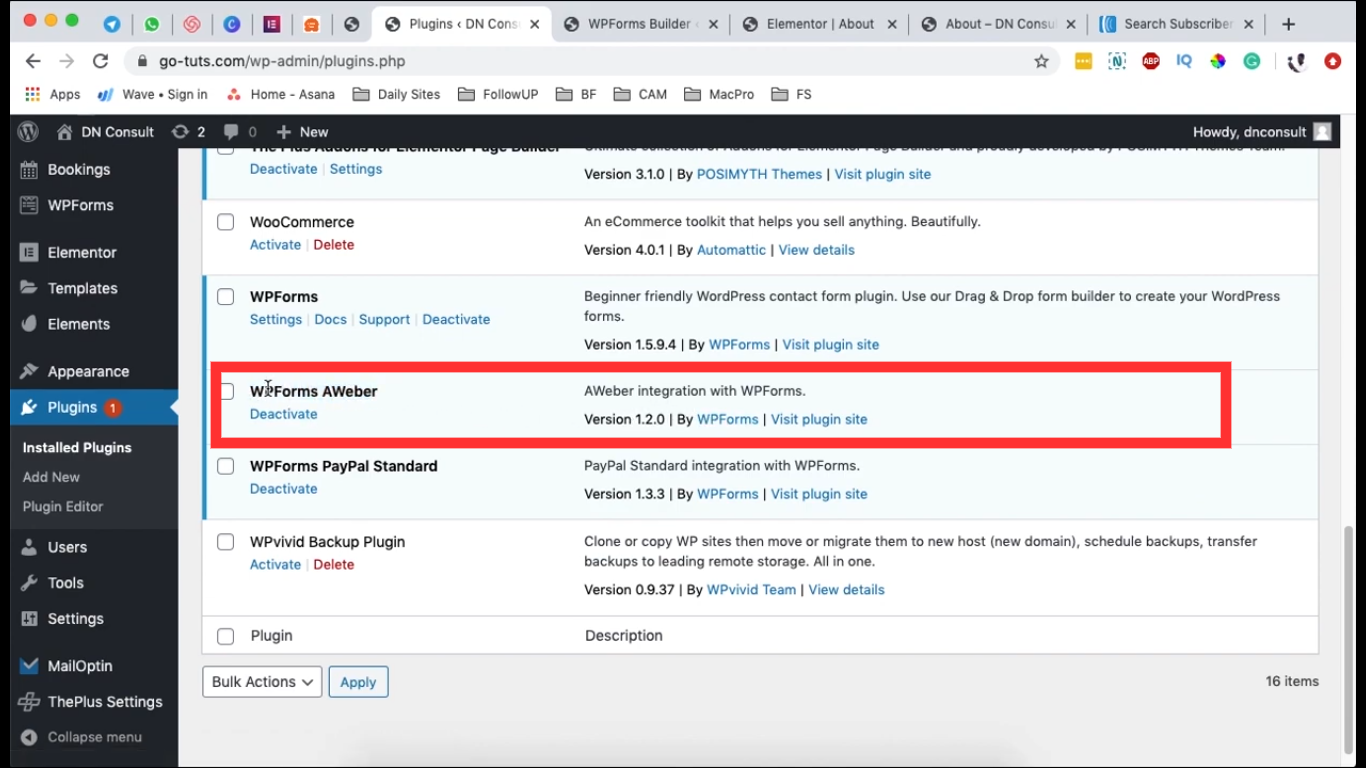The width and height of the screenshot is (1366, 768).
Task: Open the IQ extension icon
Action: click(1184, 61)
